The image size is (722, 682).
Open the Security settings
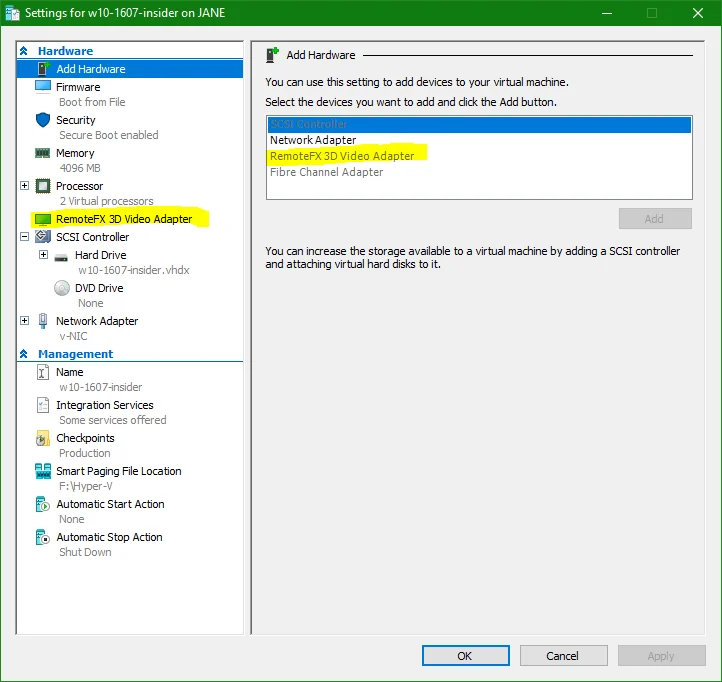click(76, 120)
